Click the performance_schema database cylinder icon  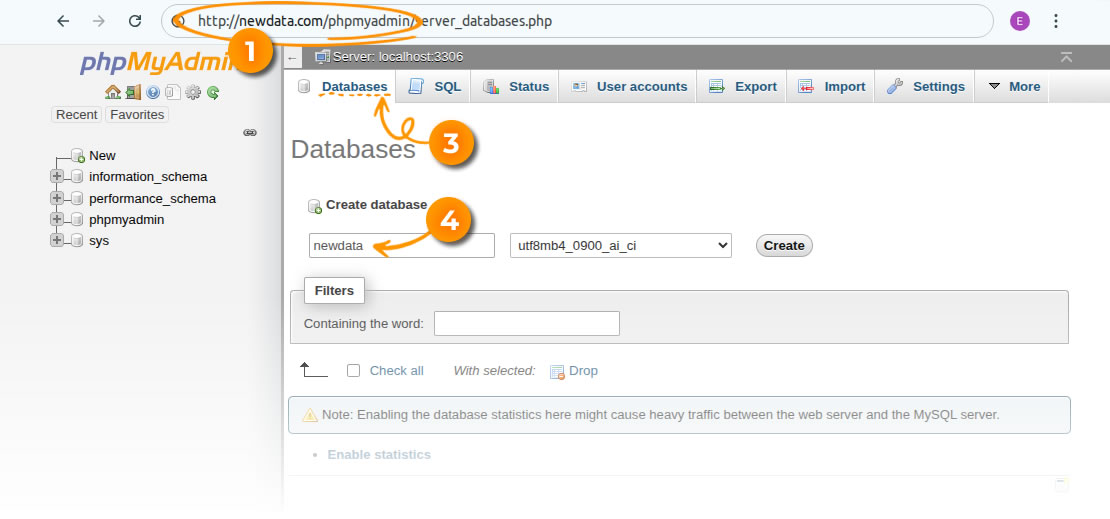point(77,198)
